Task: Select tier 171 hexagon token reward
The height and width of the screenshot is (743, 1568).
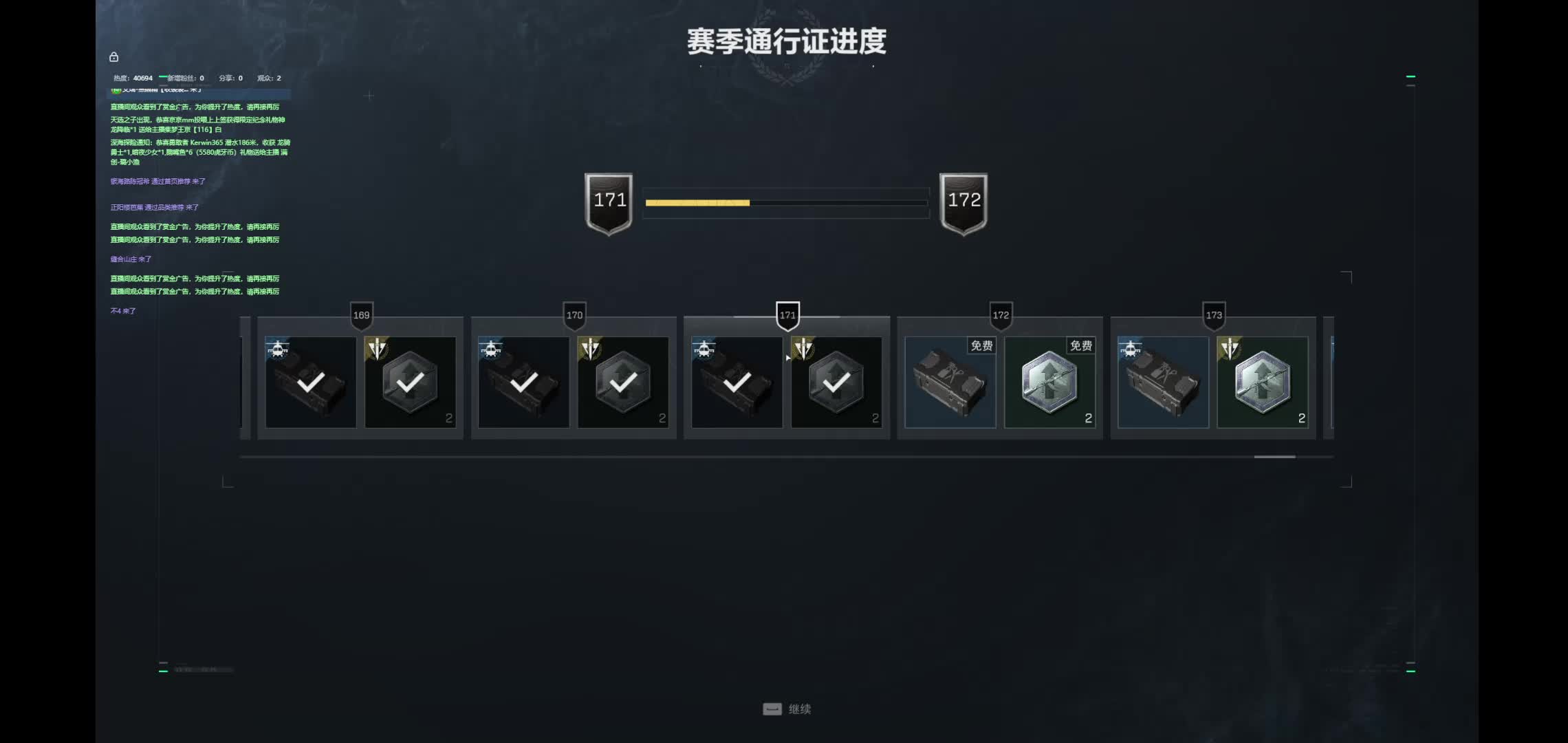Action: [836, 383]
